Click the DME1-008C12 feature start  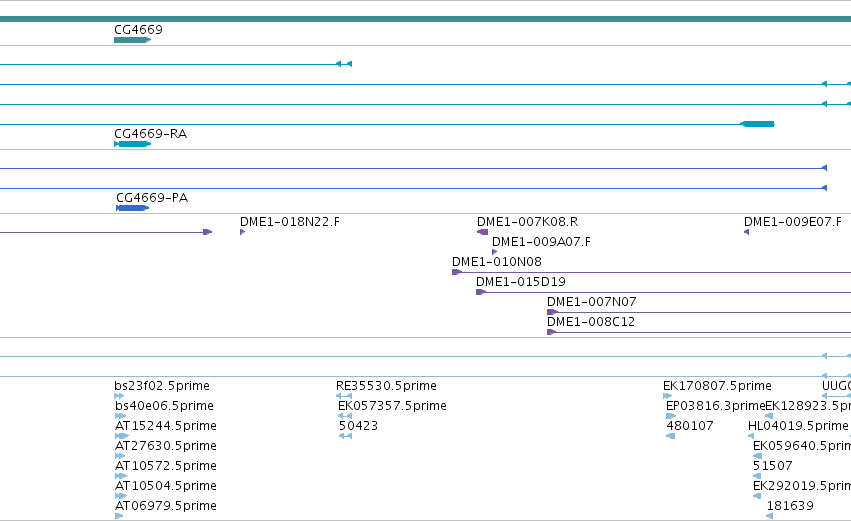click(551, 332)
